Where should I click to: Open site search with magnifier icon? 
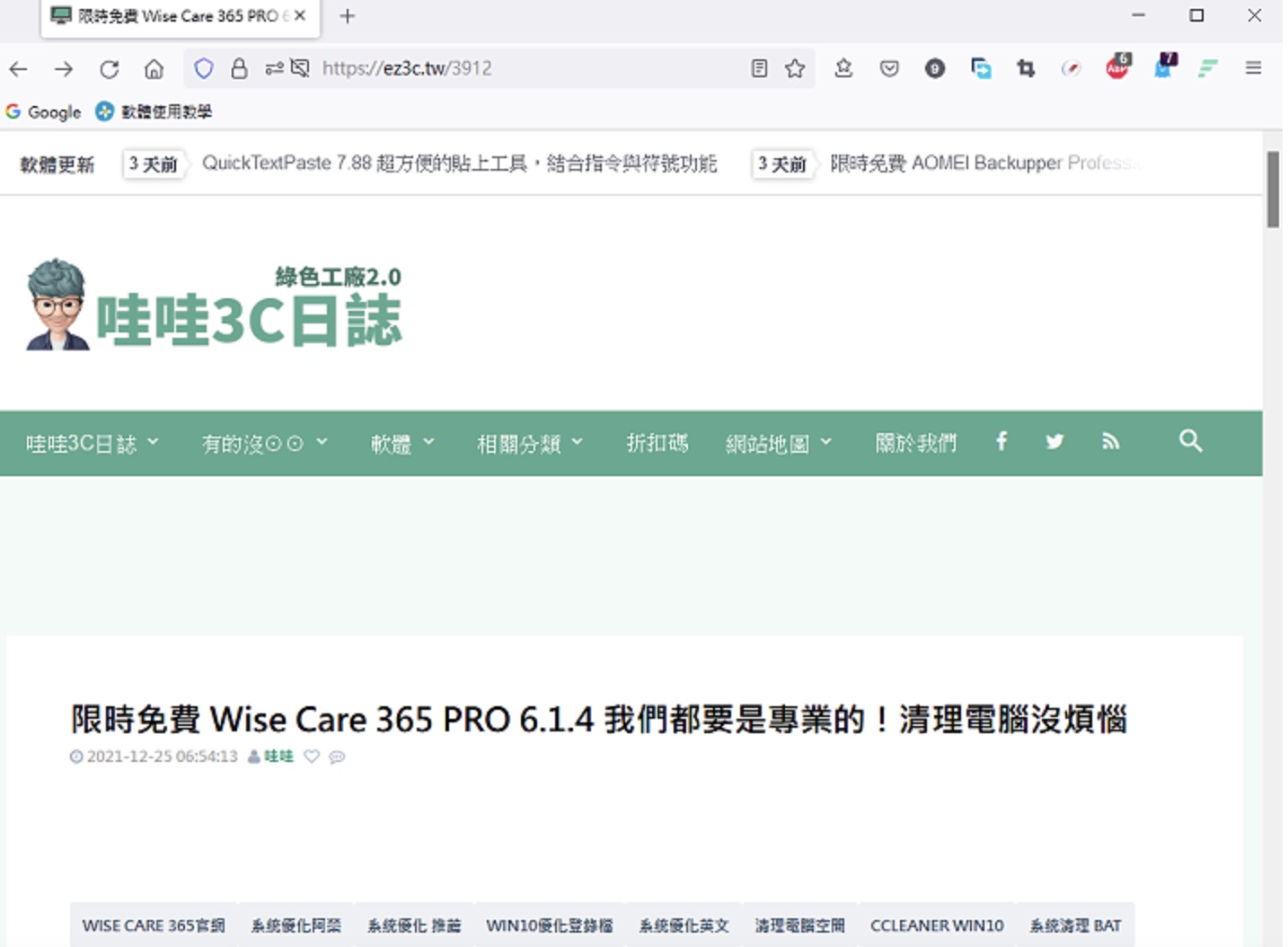point(1191,440)
